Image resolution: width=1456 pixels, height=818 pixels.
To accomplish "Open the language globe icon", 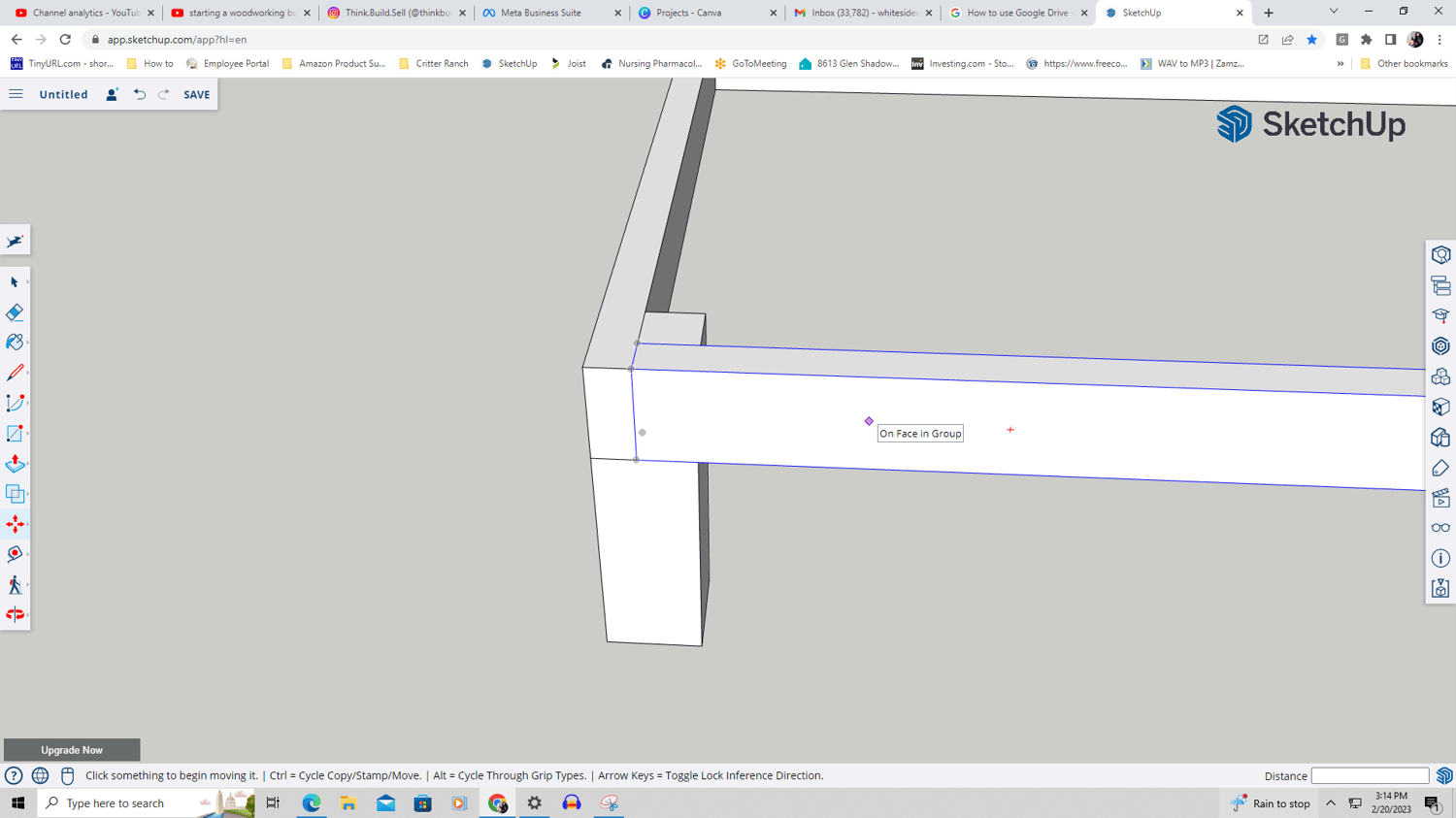I will pos(40,775).
